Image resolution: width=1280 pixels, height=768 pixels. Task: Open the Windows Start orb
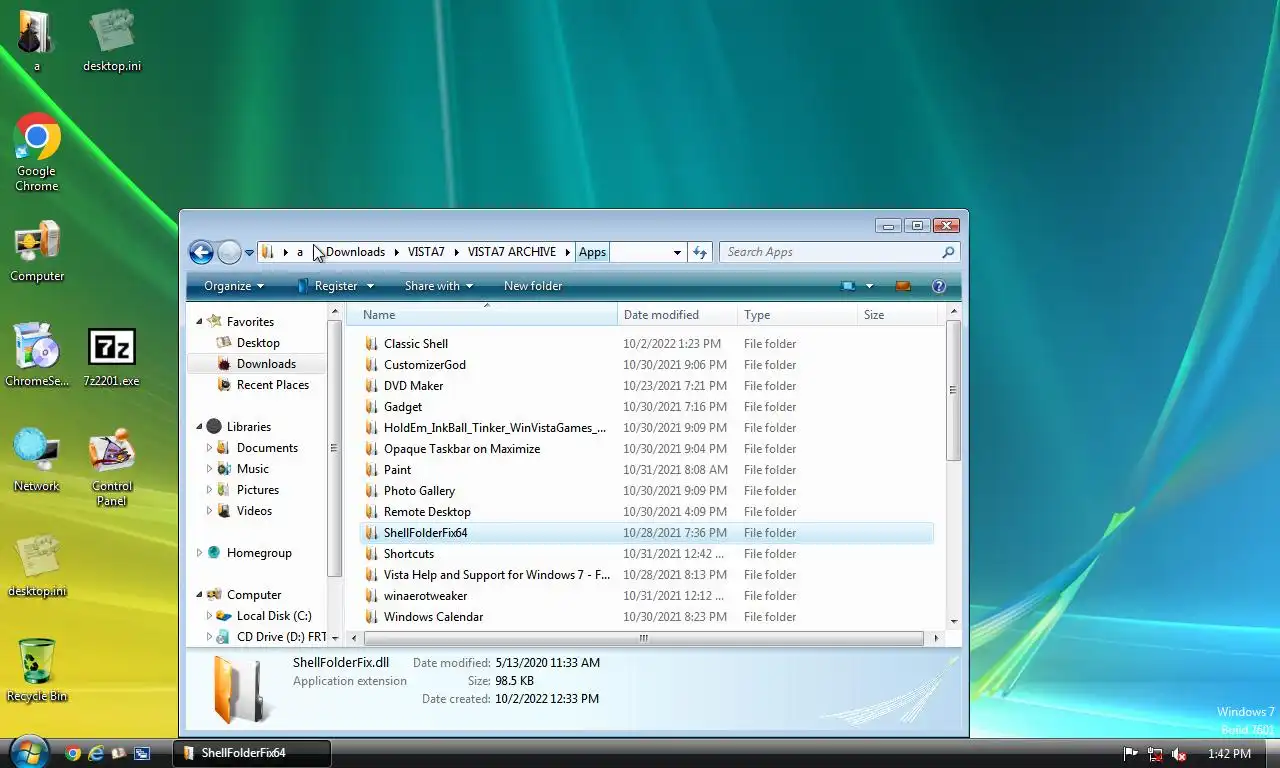[x=27, y=752]
